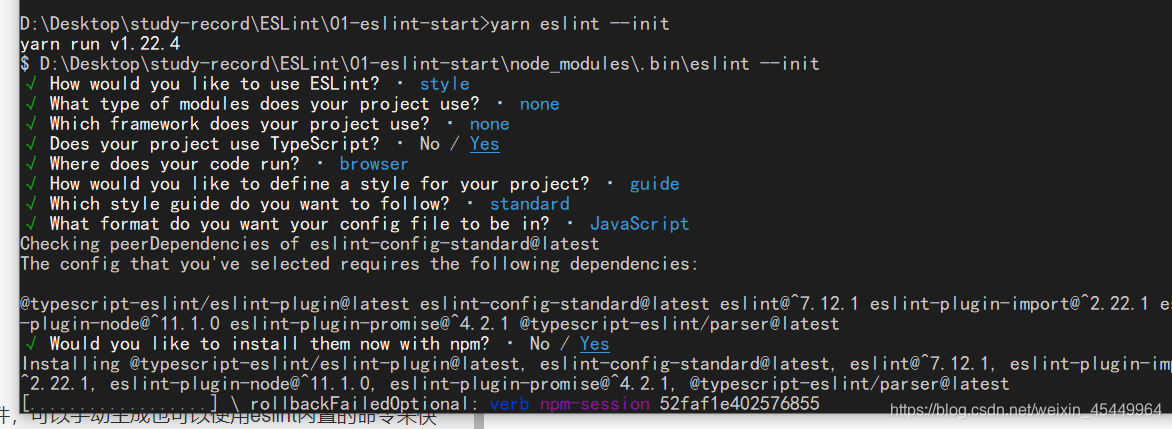The width and height of the screenshot is (1172, 429).
Task: Click 'Which style guide do you want to follow?' prompt
Action: coord(249,203)
